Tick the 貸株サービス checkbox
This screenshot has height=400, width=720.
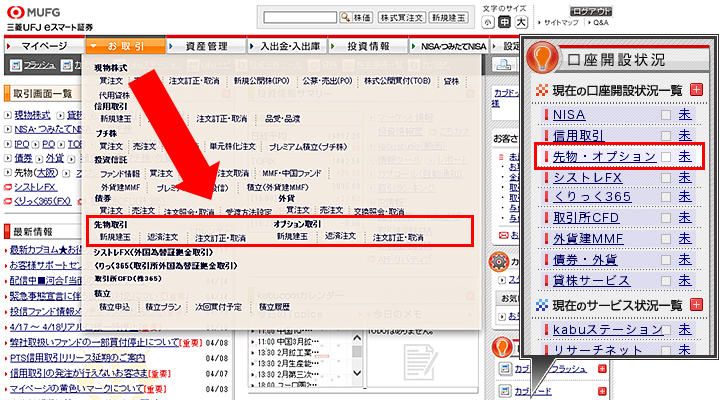pos(666,281)
